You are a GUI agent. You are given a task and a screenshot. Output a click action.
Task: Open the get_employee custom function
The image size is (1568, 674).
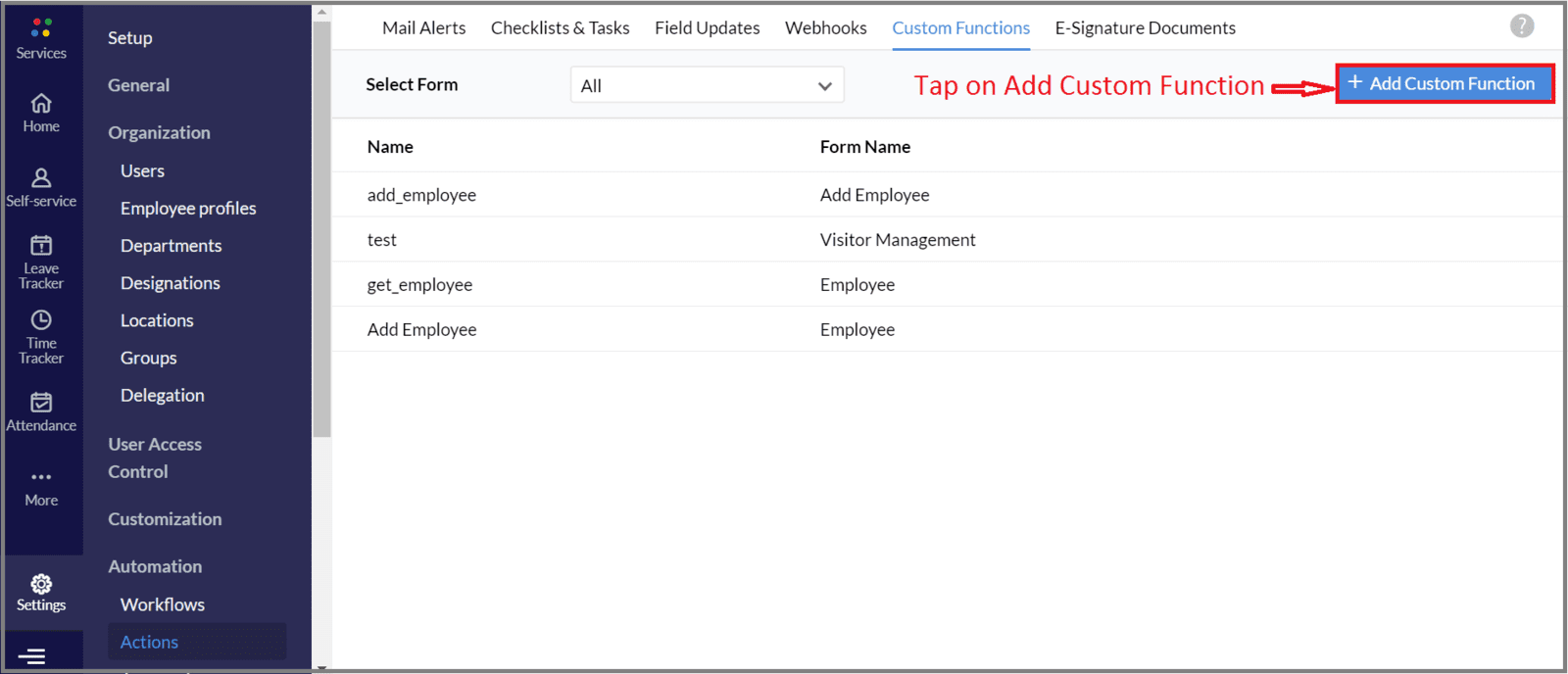[x=419, y=285]
